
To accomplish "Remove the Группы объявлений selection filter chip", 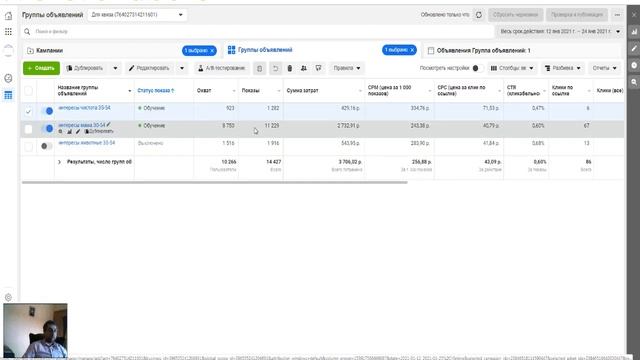I will tap(412, 50).
